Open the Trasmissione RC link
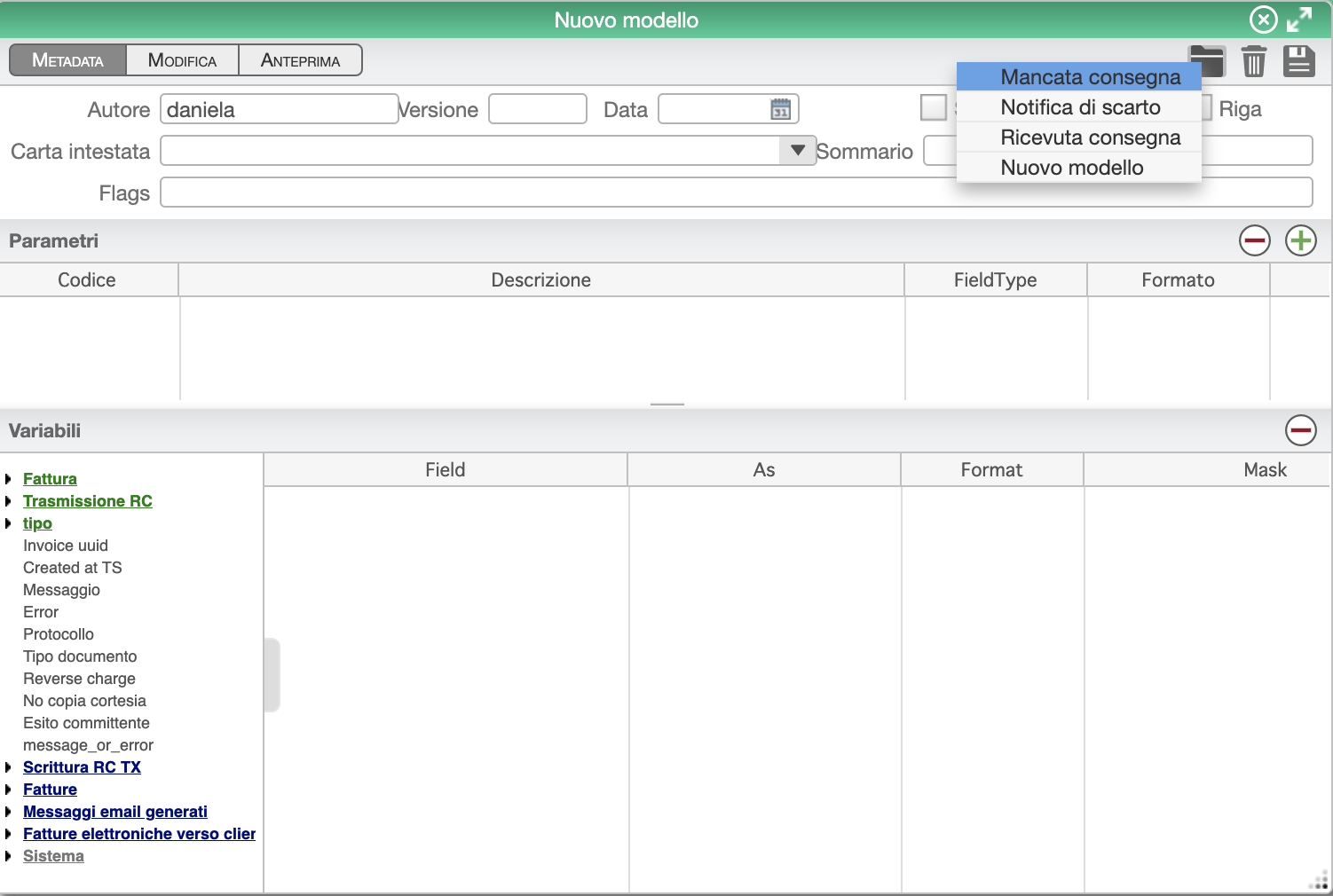The width and height of the screenshot is (1333, 896). [x=88, y=501]
